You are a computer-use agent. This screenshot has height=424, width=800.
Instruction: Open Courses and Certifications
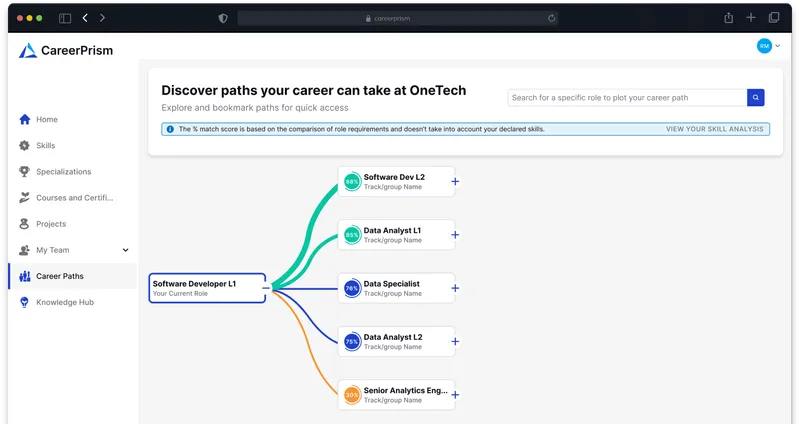72,197
